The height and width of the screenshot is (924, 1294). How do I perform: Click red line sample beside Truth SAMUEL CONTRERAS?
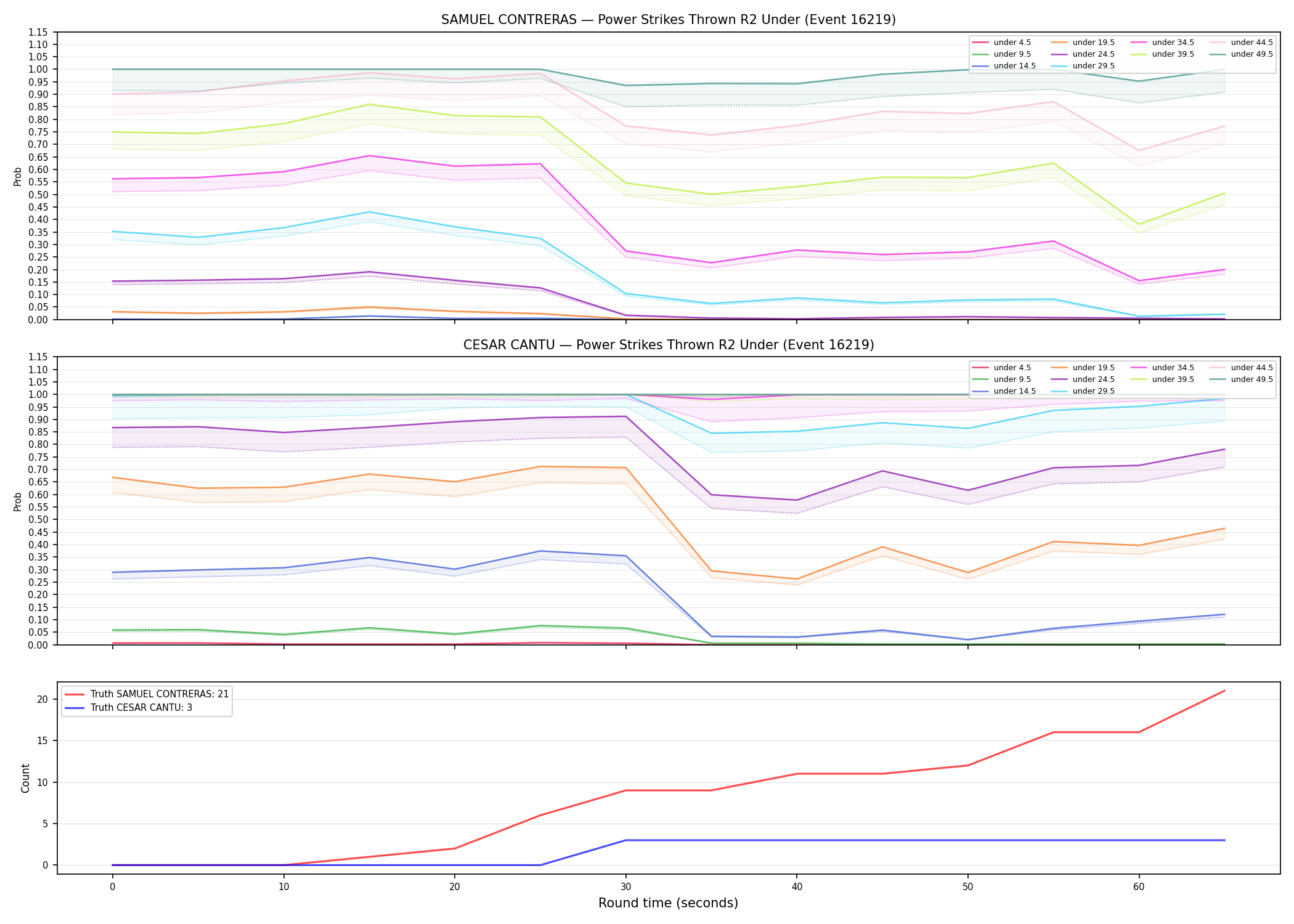pyautogui.click(x=74, y=694)
